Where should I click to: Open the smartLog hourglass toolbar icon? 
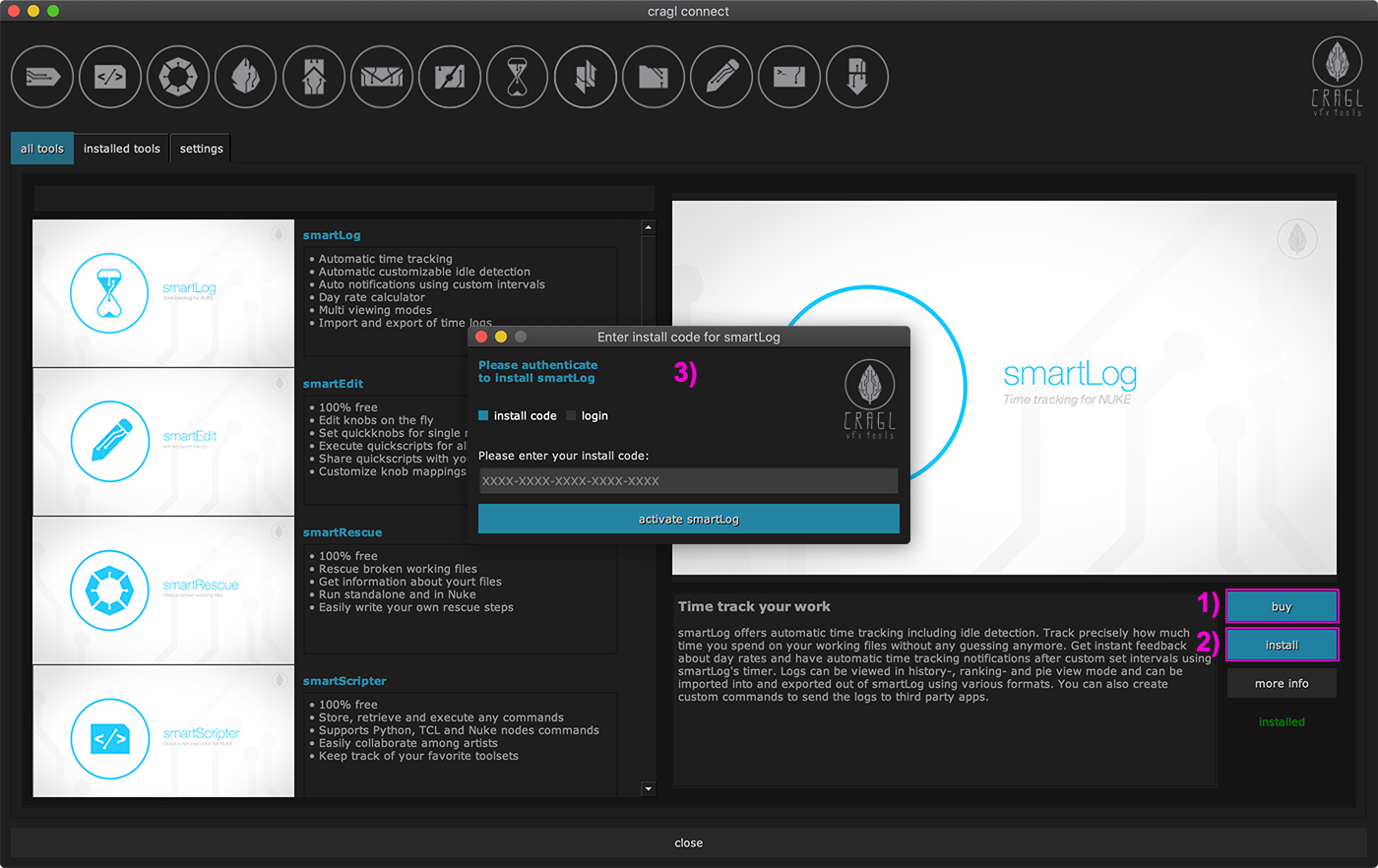518,77
